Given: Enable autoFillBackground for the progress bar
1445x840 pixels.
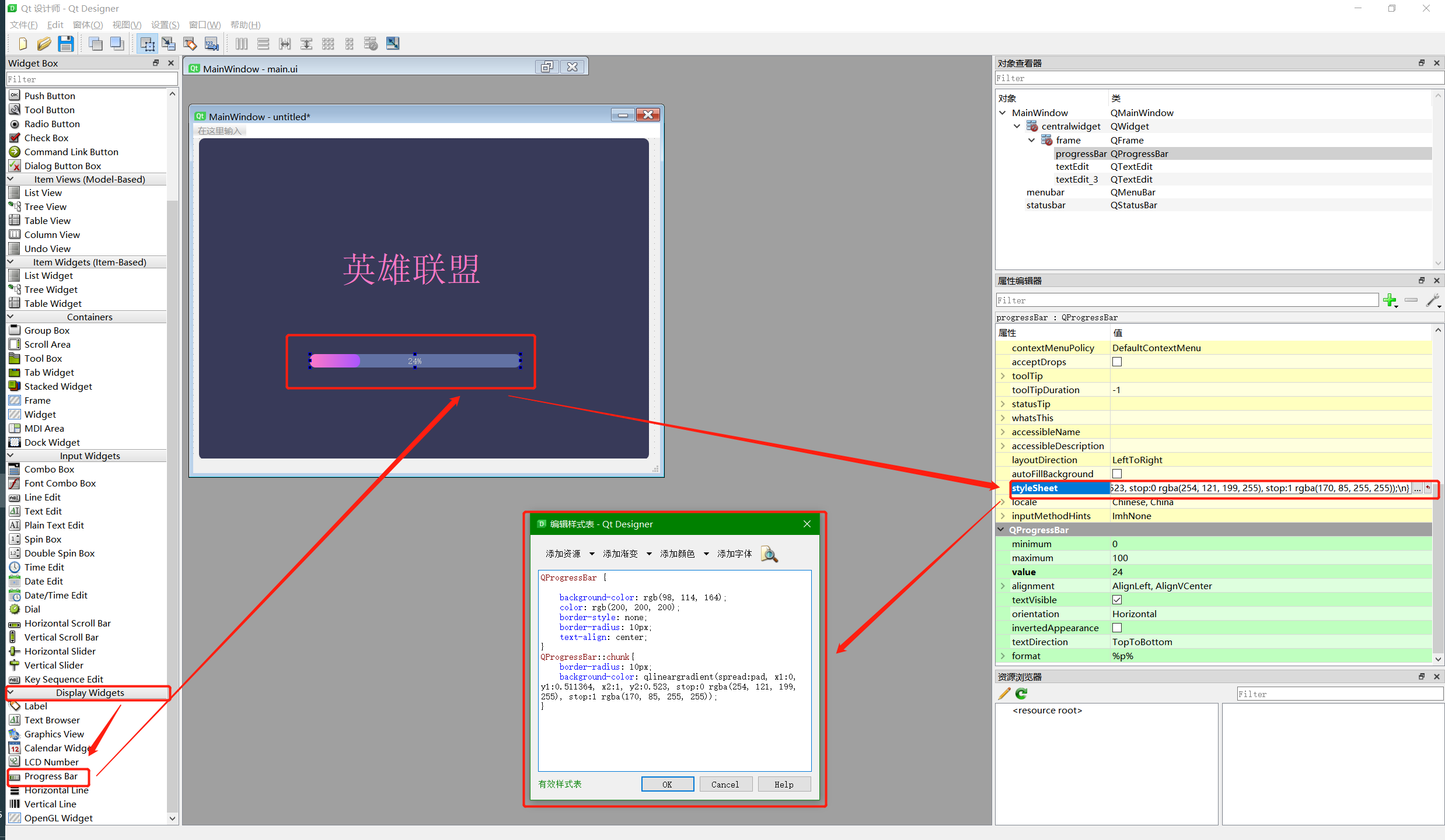Looking at the screenshot, I should pyautogui.click(x=1117, y=474).
